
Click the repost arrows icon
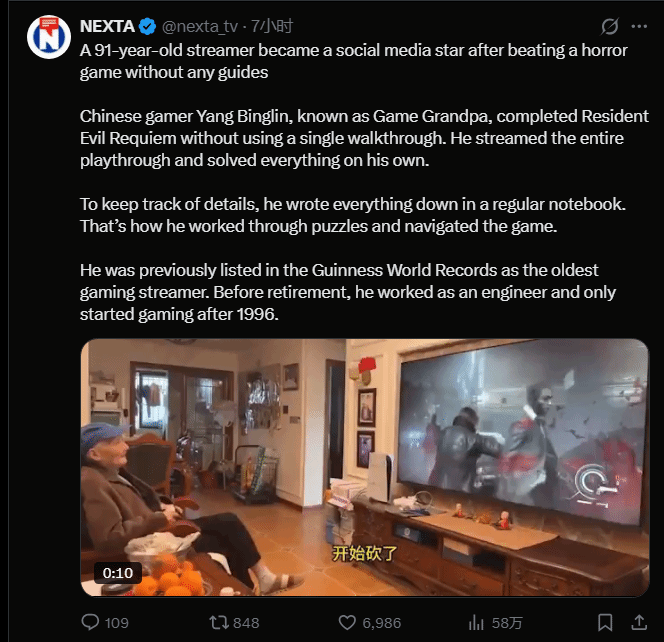tap(219, 623)
